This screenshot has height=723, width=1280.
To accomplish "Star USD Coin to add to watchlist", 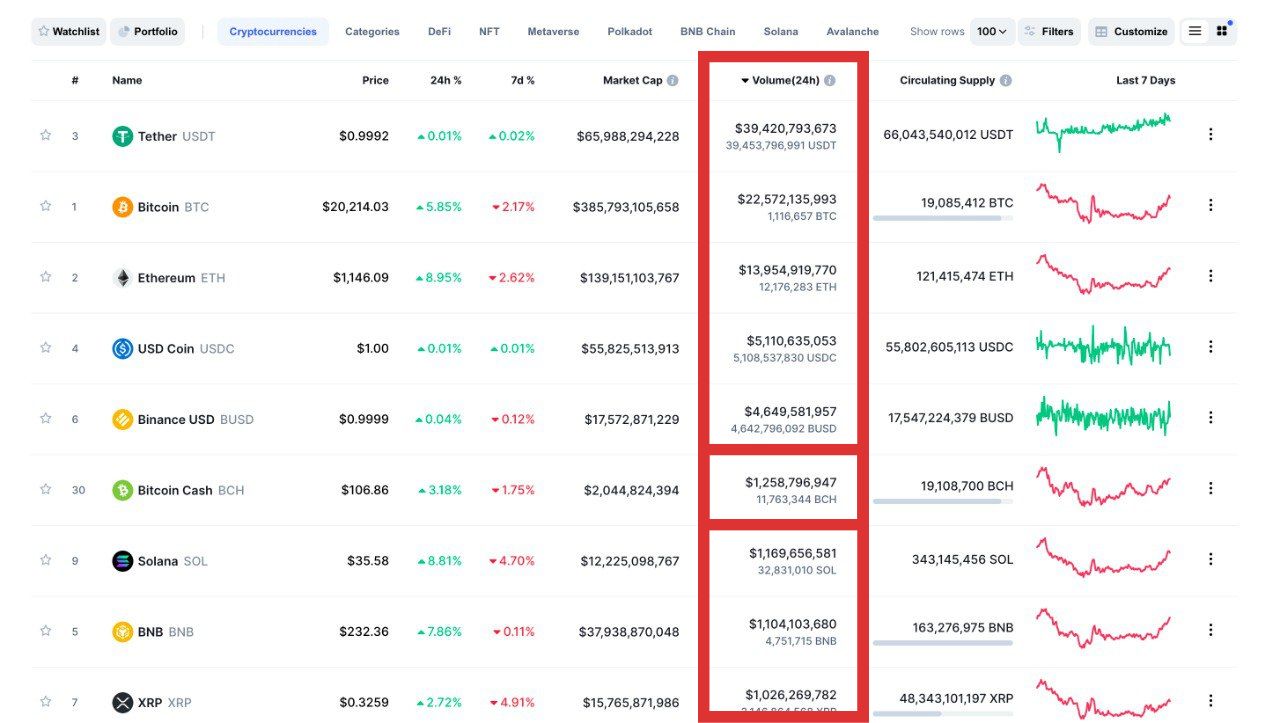I will click(x=45, y=348).
